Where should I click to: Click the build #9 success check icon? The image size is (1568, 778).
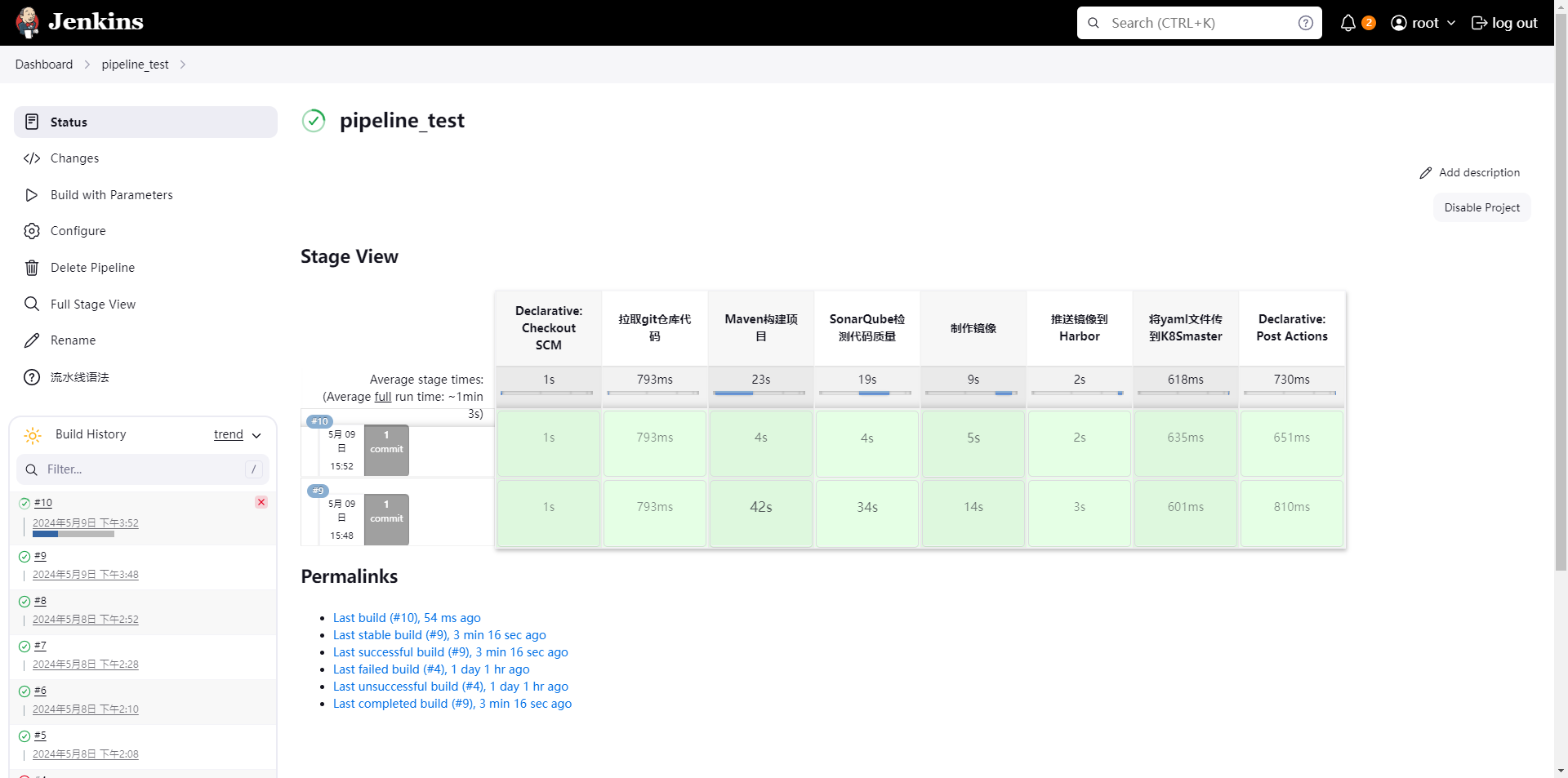(x=24, y=557)
